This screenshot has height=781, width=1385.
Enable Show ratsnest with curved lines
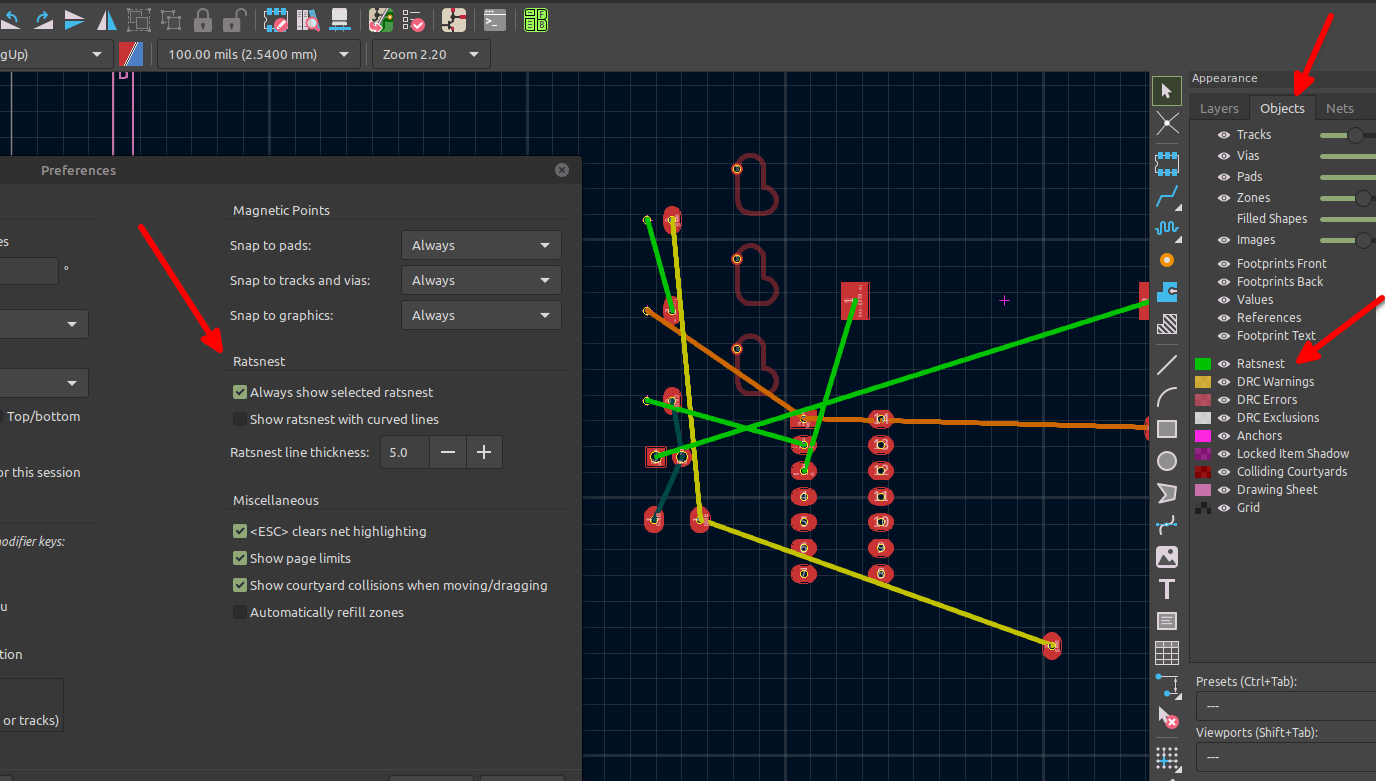coord(240,420)
